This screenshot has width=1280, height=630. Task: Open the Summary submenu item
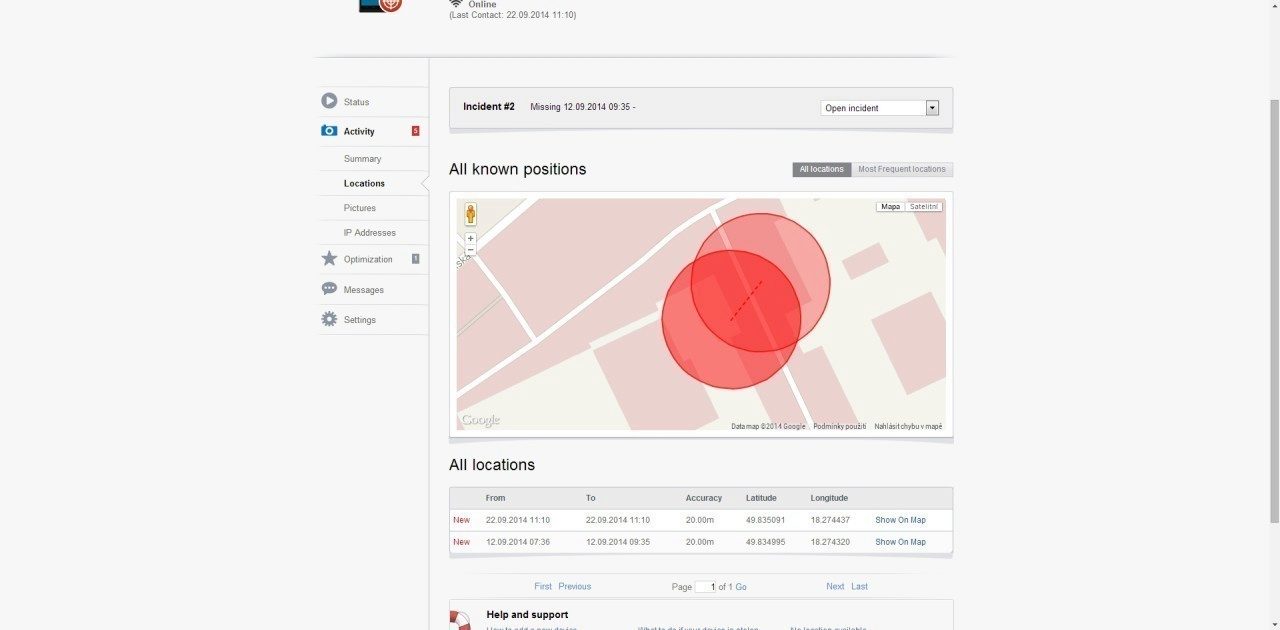click(362, 159)
